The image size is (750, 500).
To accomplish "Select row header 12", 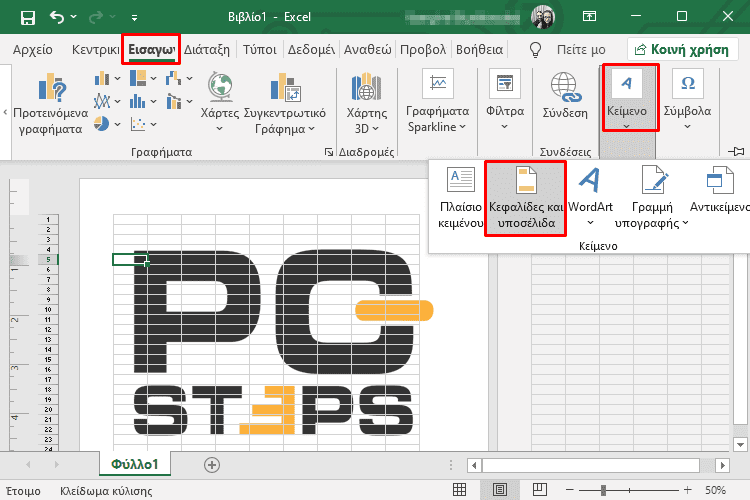I will click(48, 330).
